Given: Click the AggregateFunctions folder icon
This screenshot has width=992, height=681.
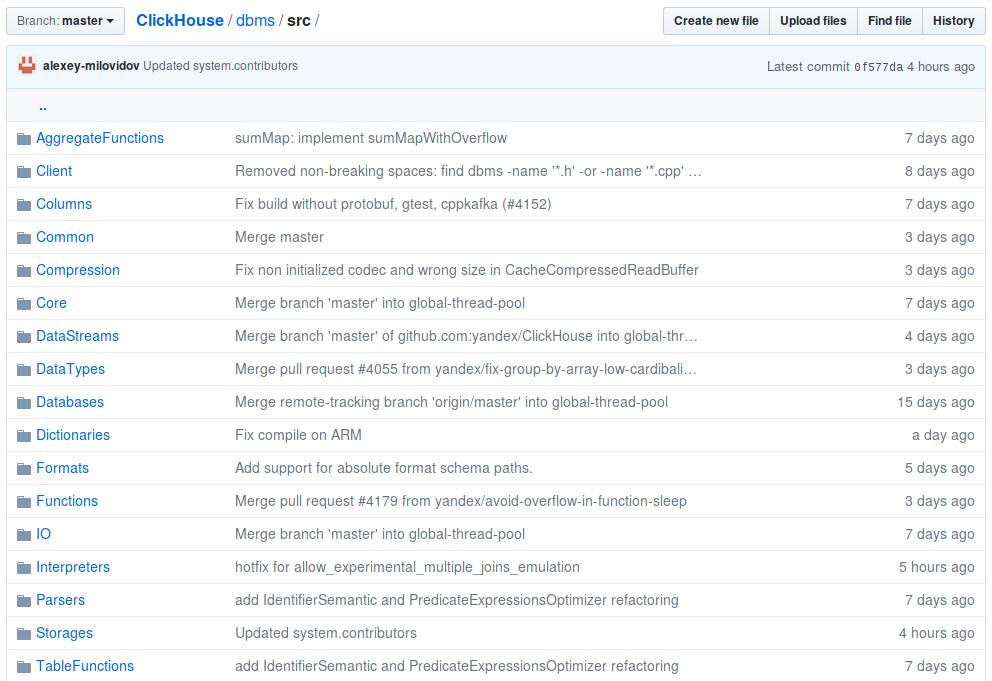Looking at the screenshot, I should pos(24,139).
